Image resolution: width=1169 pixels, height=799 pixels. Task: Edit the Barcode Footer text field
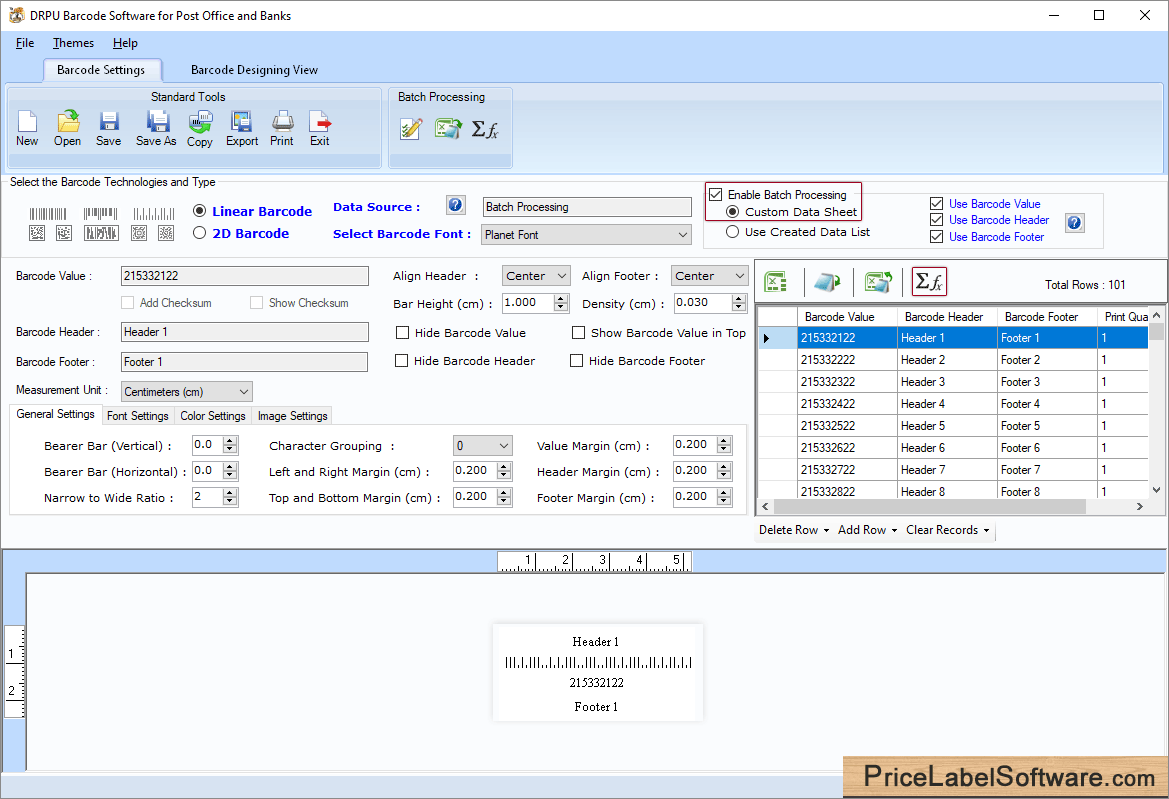click(x=244, y=361)
